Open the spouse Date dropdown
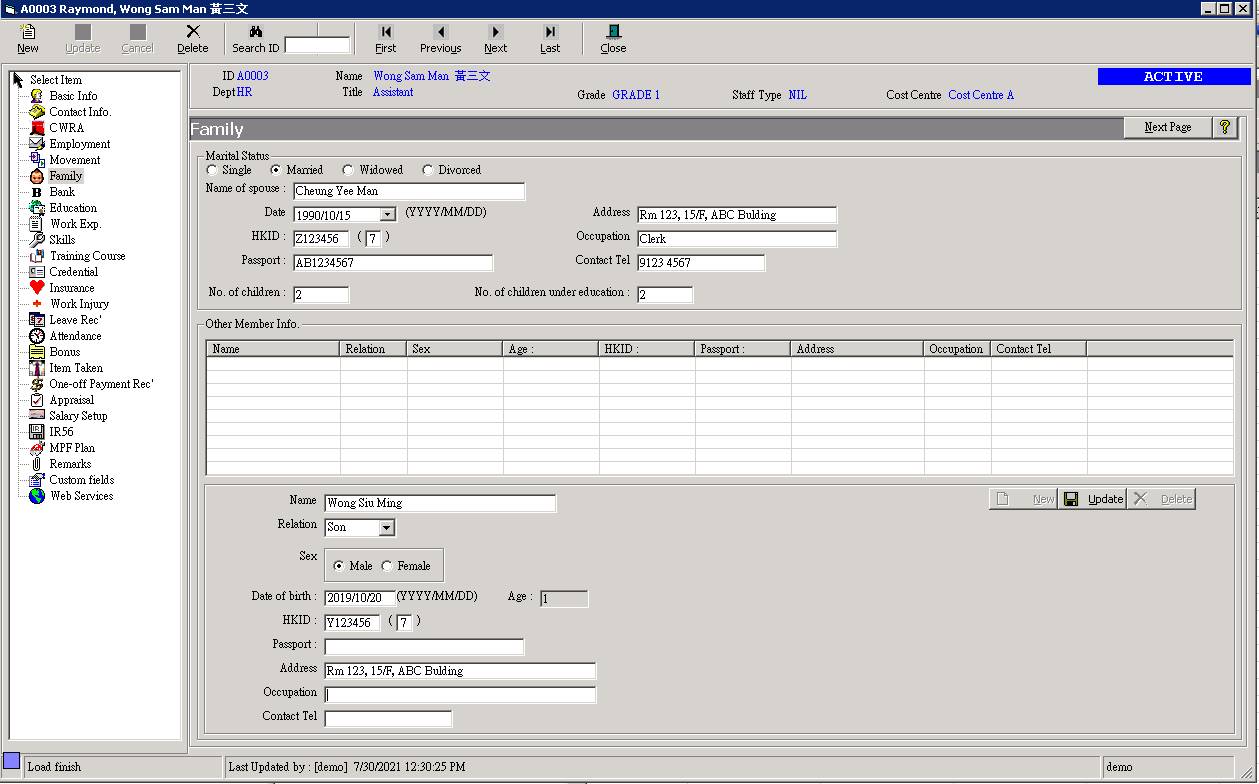This screenshot has height=784, width=1259. (x=387, y=215)
